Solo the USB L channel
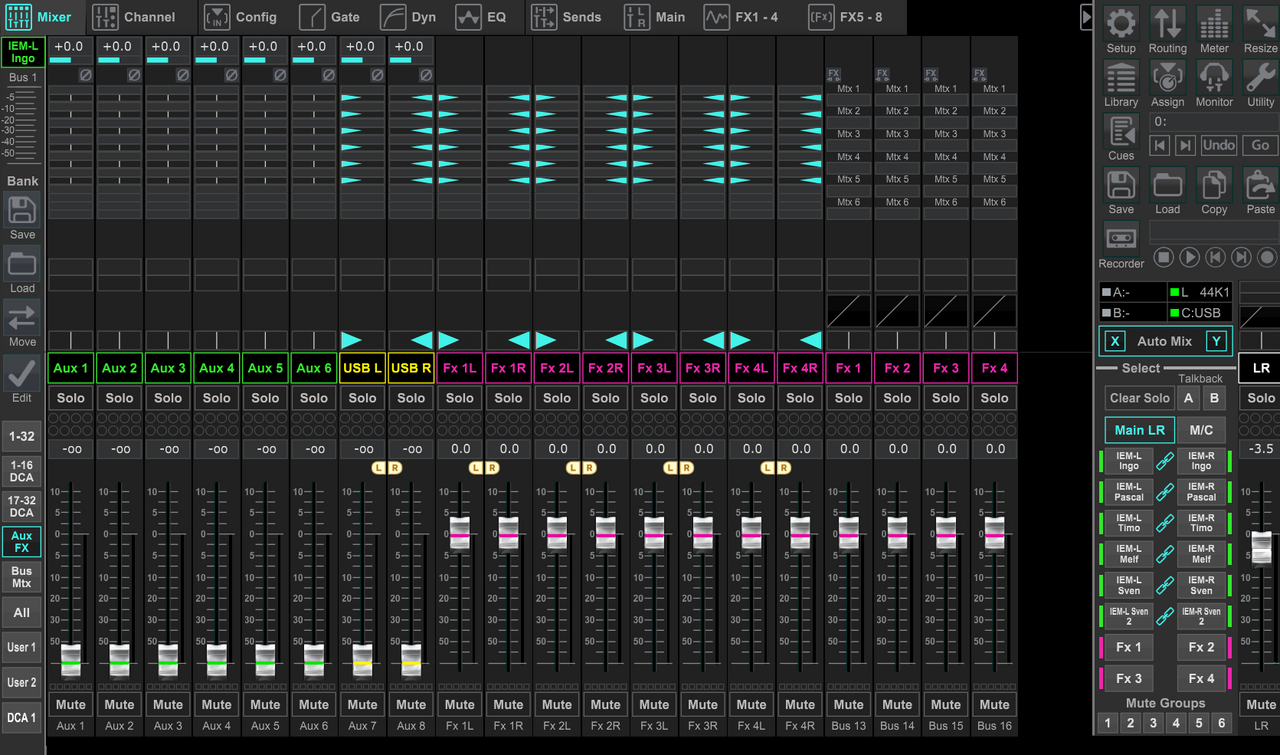 coord(362,398)
